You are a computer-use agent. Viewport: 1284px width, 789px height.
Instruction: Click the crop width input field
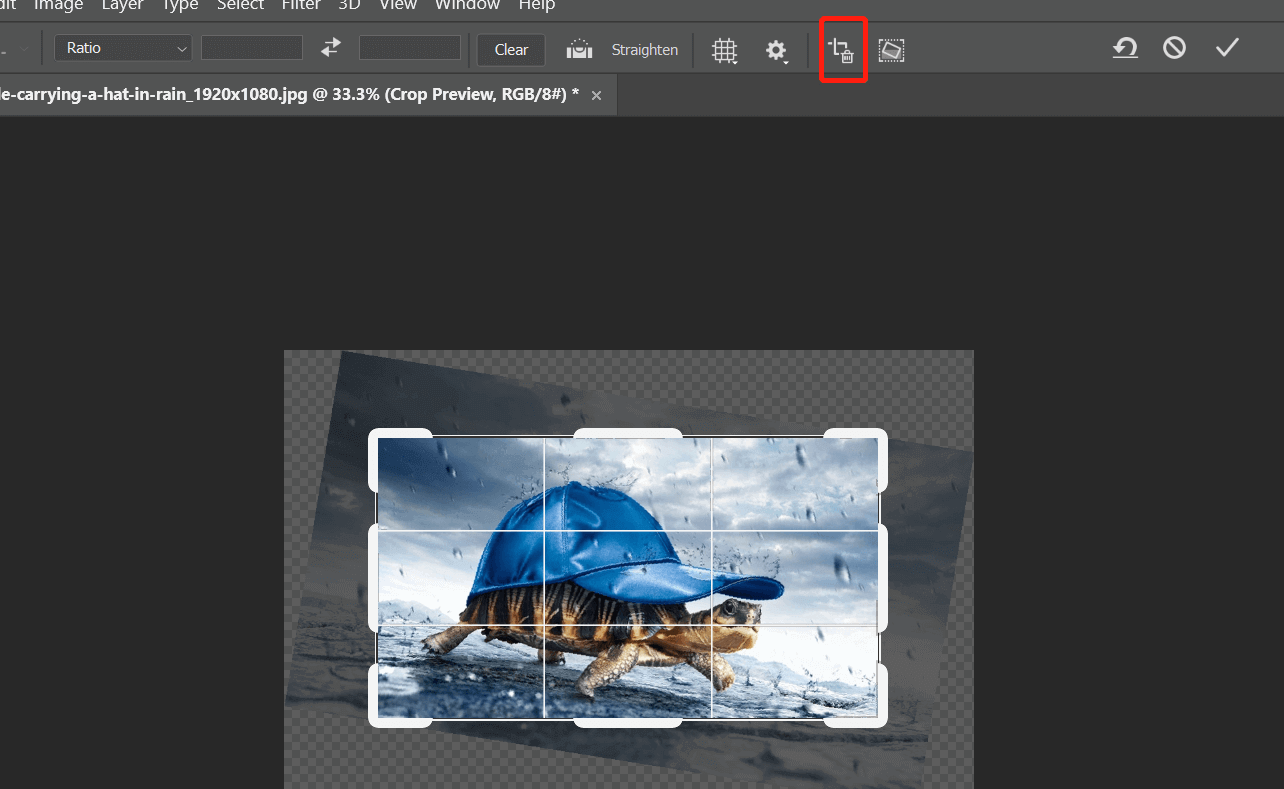pos(252,48)
